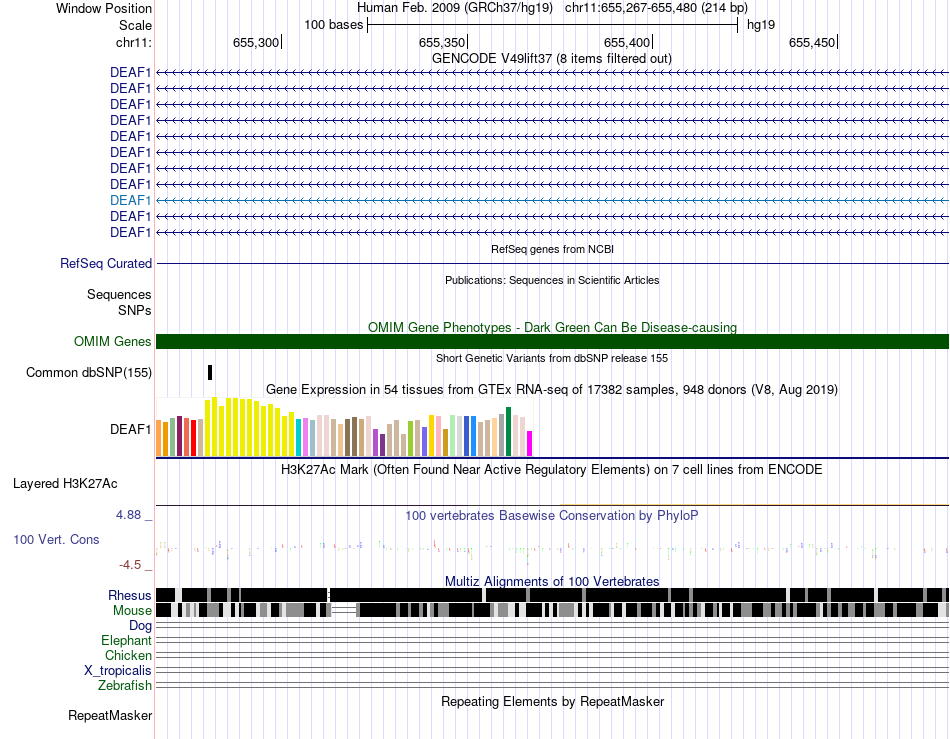Open Multiz Alignments of 100 Vertebrates title
950x739 pixels.
[x=552, y=582]
